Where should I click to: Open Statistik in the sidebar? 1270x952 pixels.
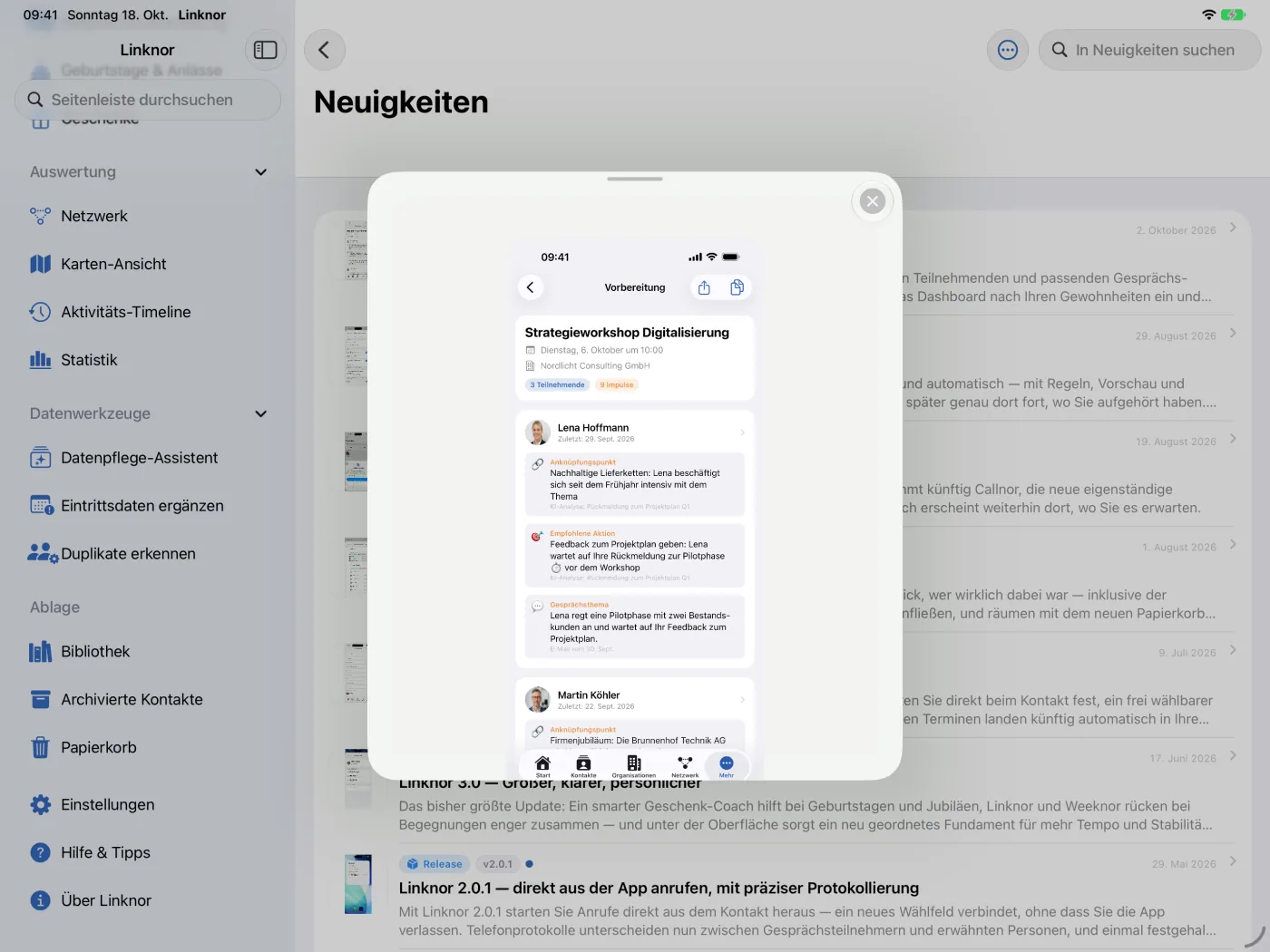click(x=148, y=360)
